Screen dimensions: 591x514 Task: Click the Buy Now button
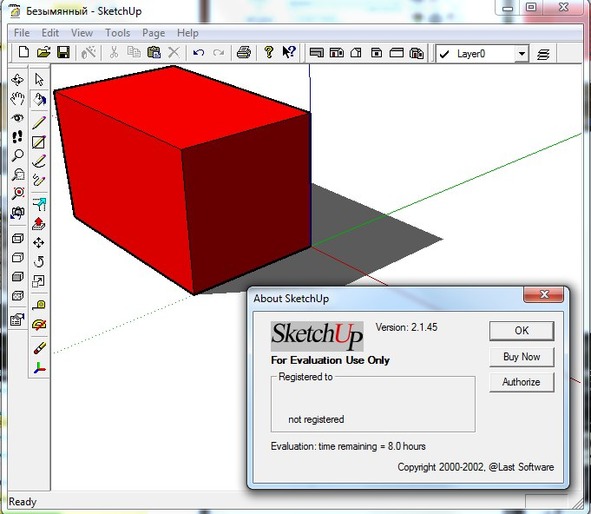[522, 356]
